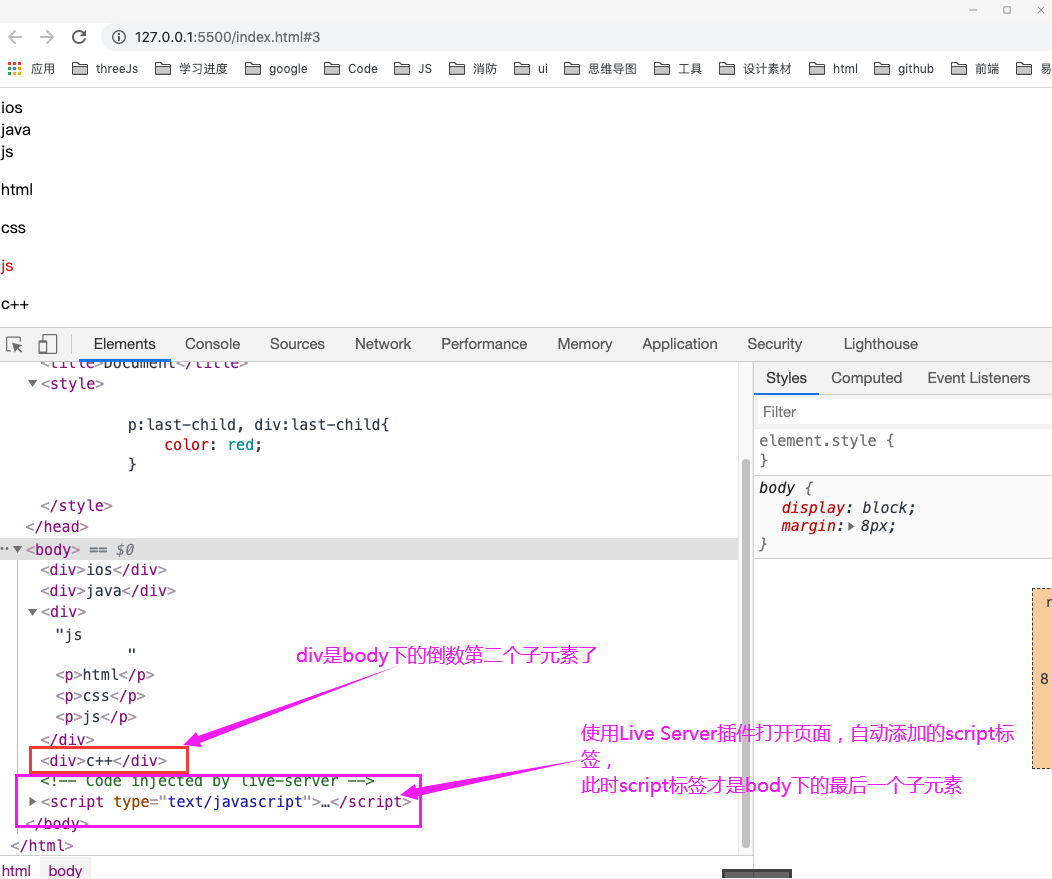Open the 前端 bookmark folder
Viewport: 1052px width, 879px height.
(976, 68)
